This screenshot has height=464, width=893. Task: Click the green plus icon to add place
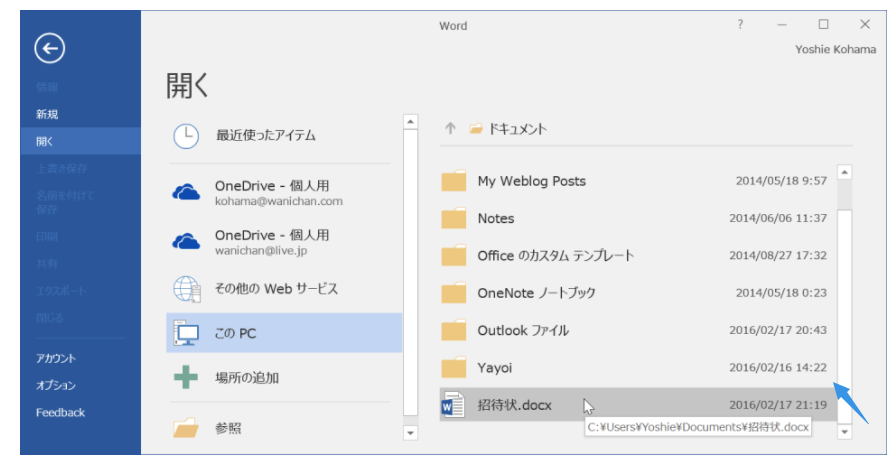click(186, 377)
